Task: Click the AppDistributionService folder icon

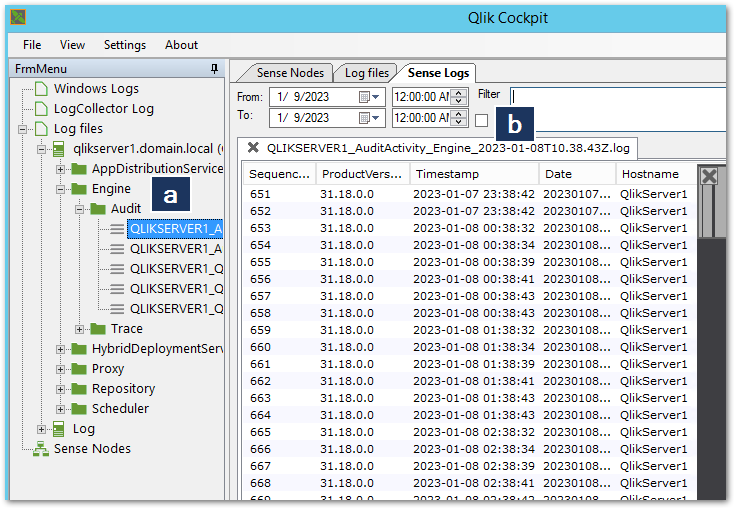Action: pyautogui.click(x=79, y=169)
